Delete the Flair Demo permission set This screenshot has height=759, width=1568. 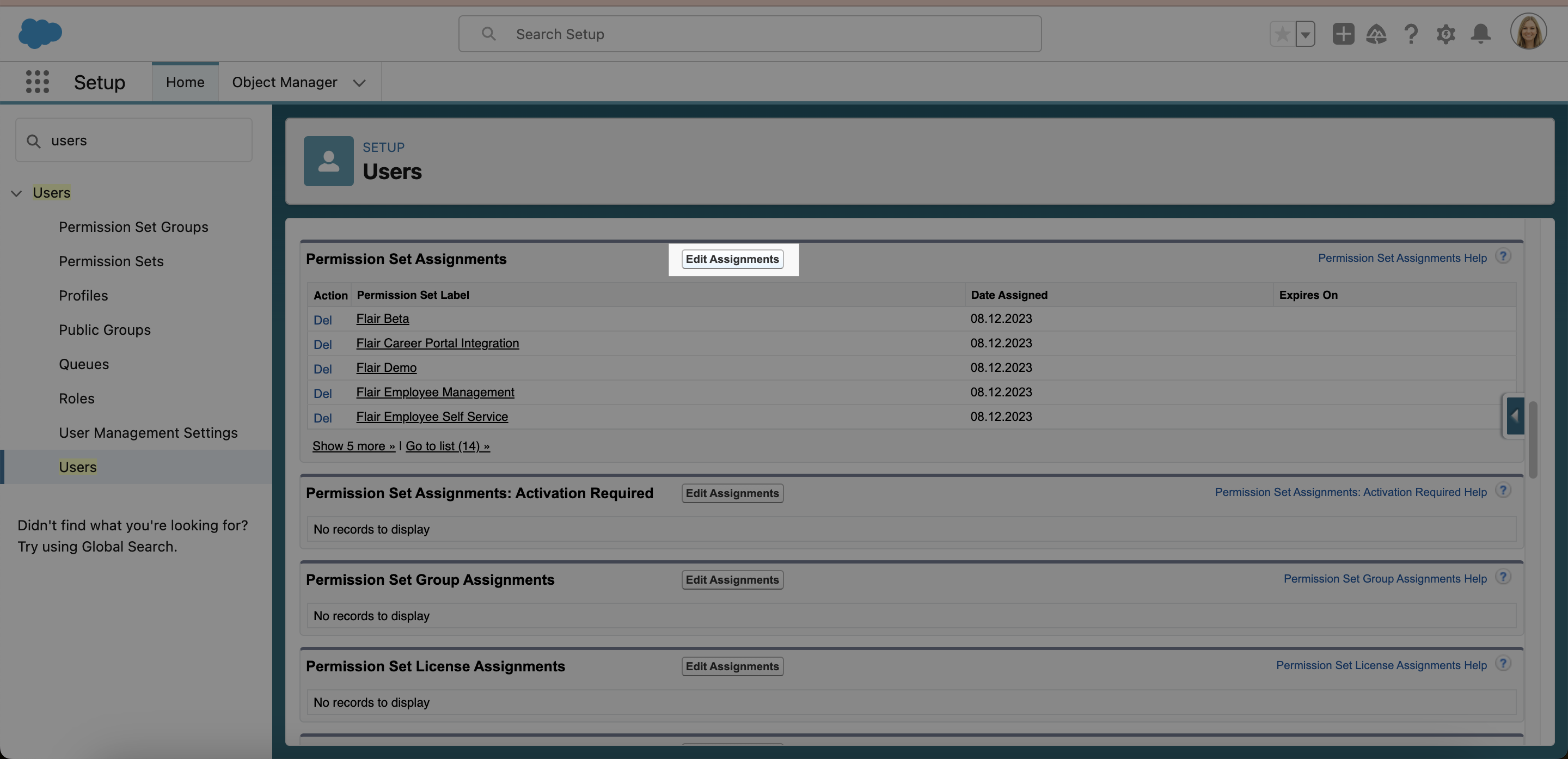point(322,367)
